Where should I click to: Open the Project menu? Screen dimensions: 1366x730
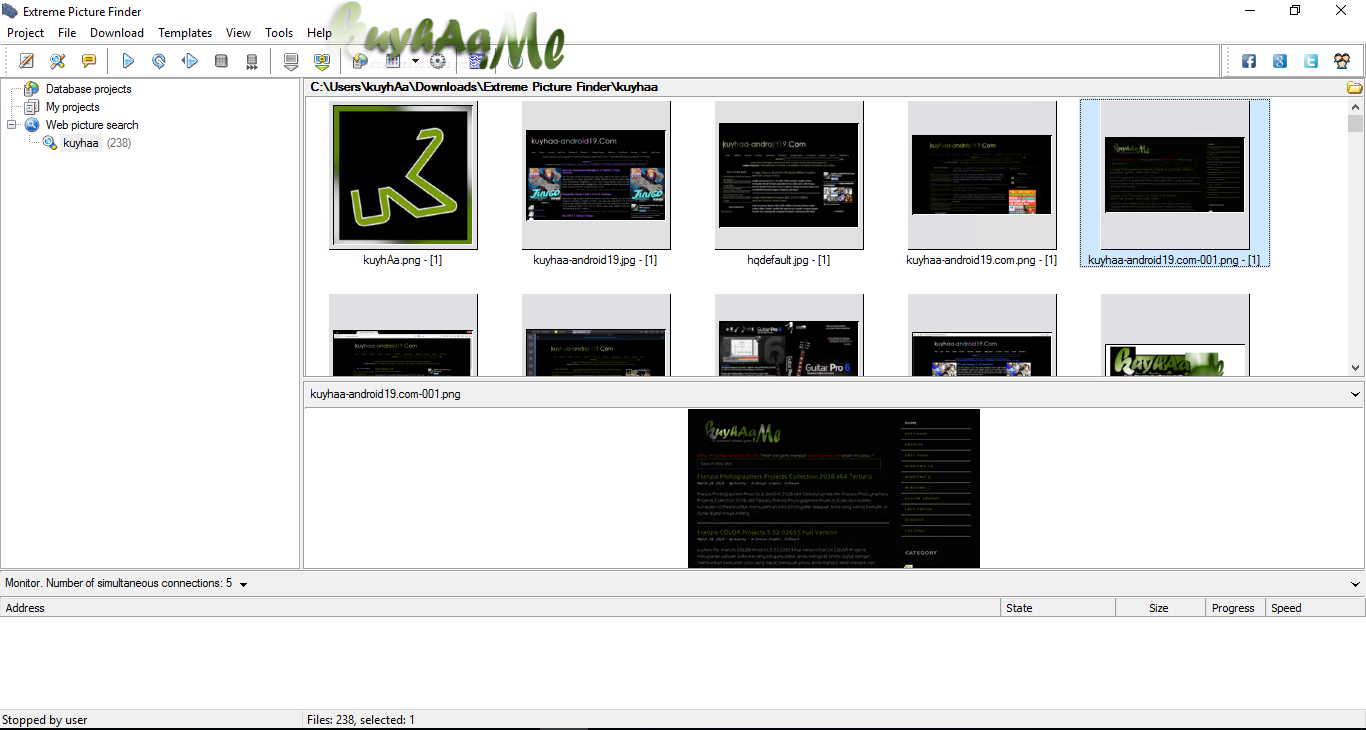click(x=26, y=33)
